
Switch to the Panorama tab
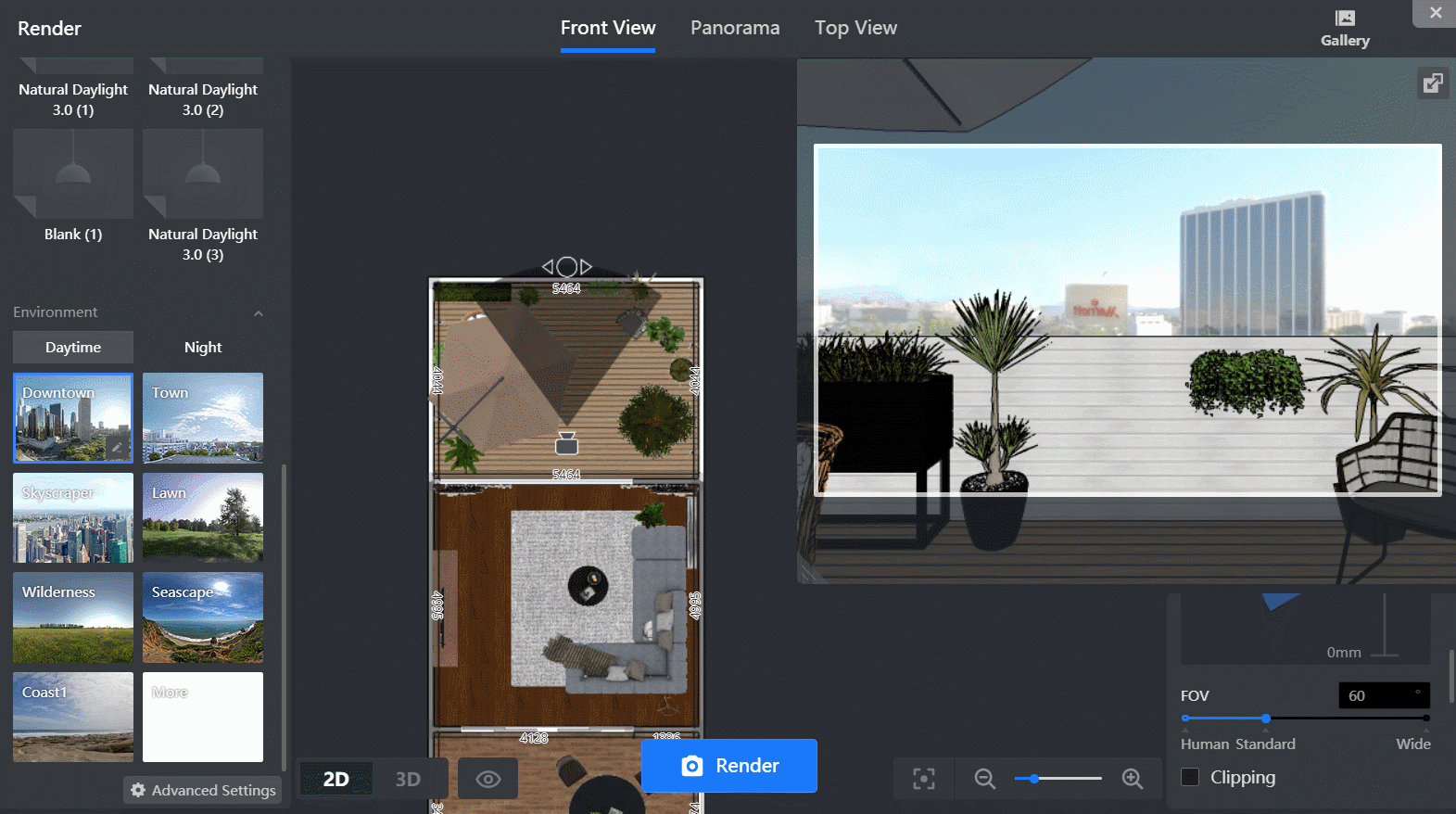pos(734,28)
